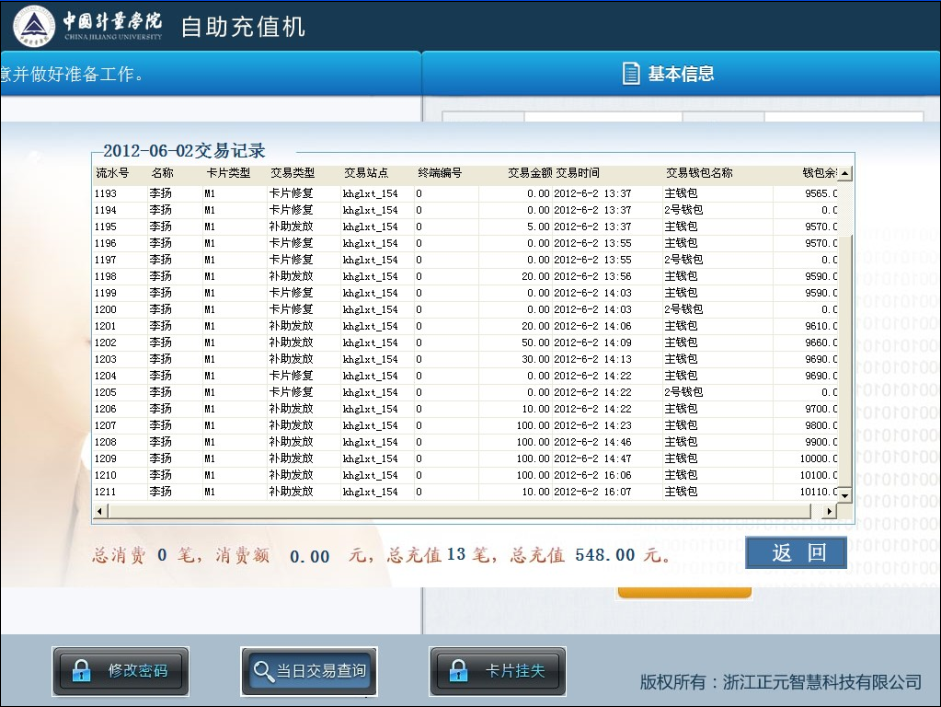This screenshot has width=941, height=707.
Task: Click the horizontal scrollbar left arrow
Action: 99,511
